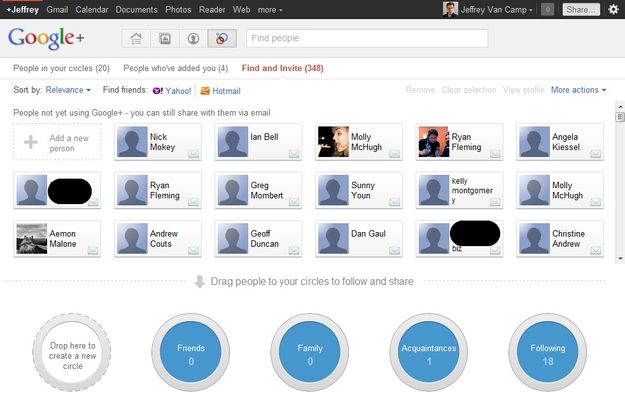Screen dimensions: 625x405
Task: Click the Remove action
Action: [421, 90]
